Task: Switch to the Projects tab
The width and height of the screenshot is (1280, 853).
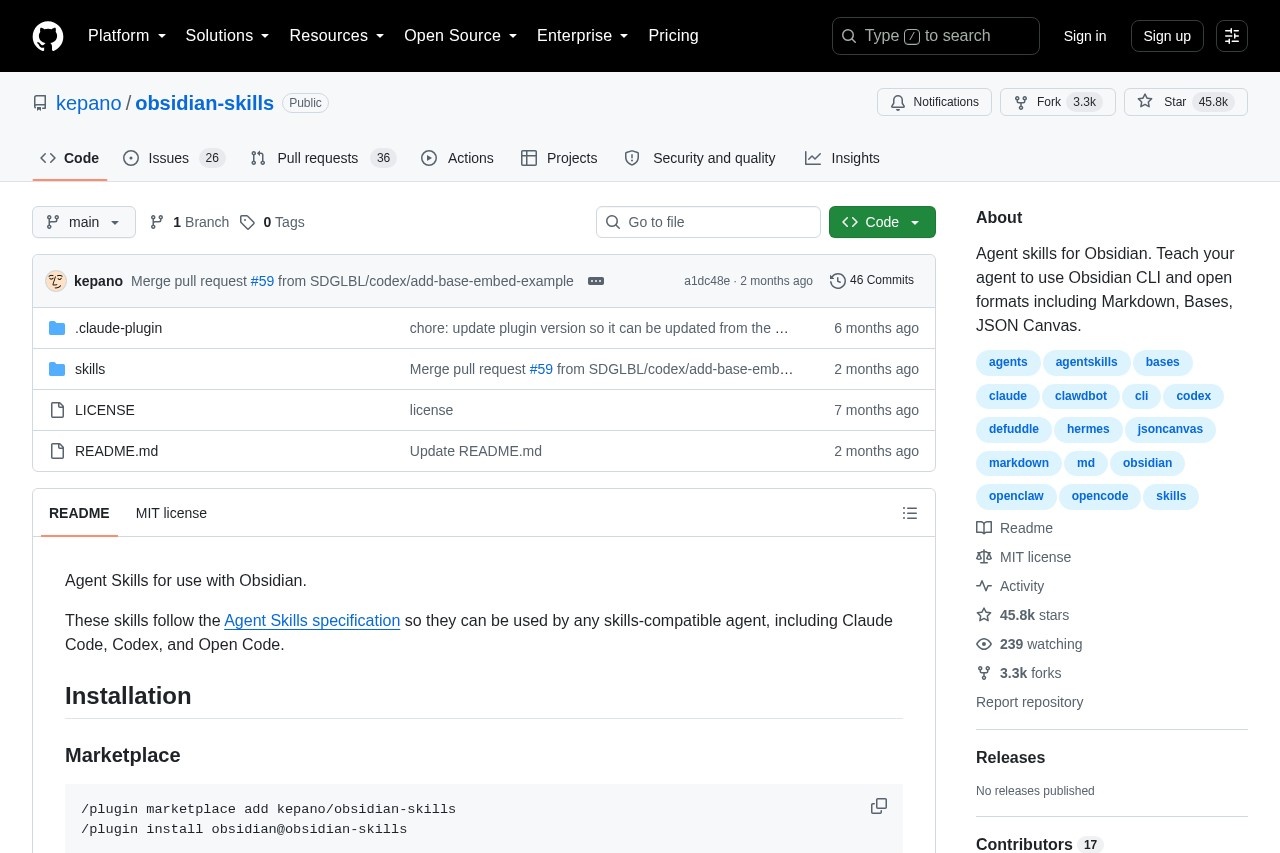Action: tap(559, 158)
